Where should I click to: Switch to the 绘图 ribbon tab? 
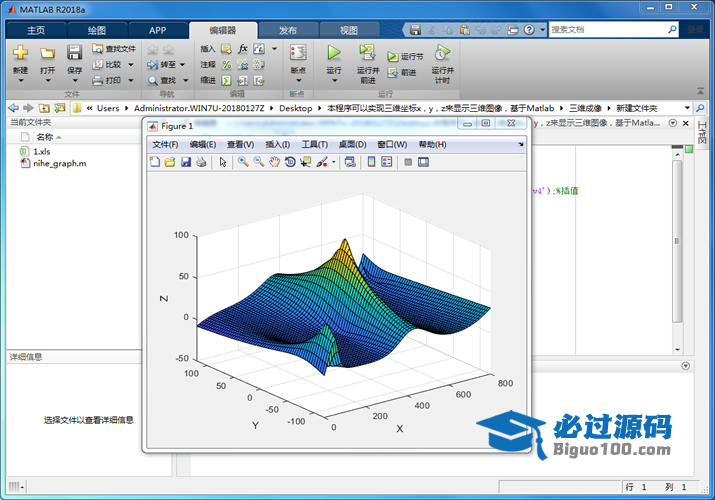97,30
